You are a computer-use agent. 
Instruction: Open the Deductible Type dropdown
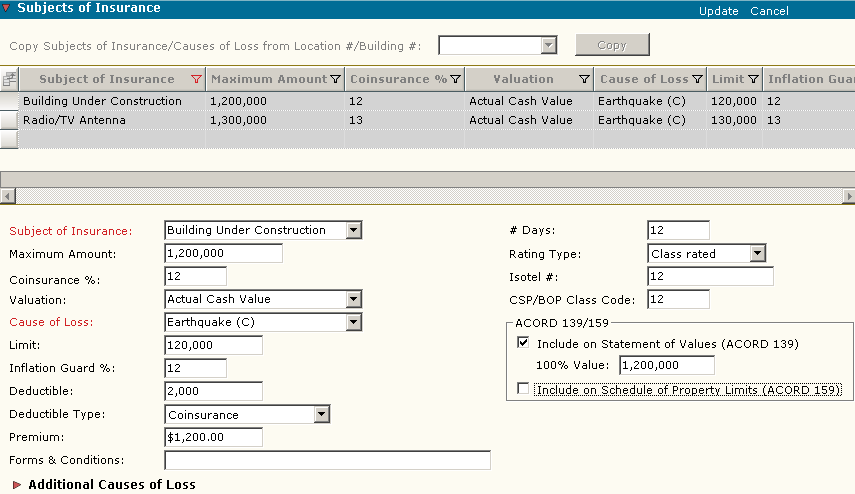click(x=321, y=415)
